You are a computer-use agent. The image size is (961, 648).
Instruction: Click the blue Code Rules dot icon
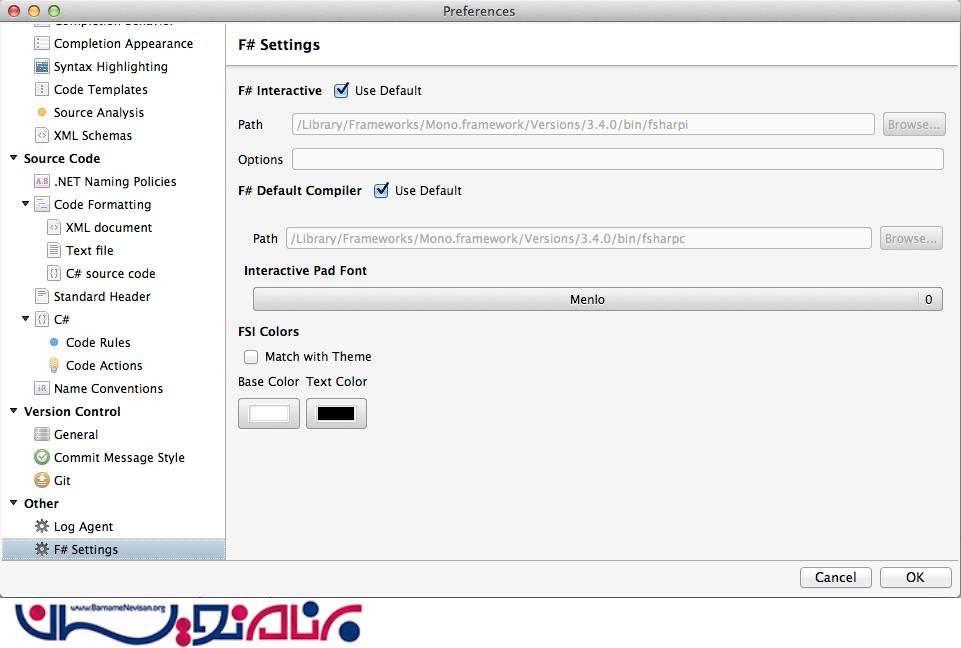tap(54, 342)
